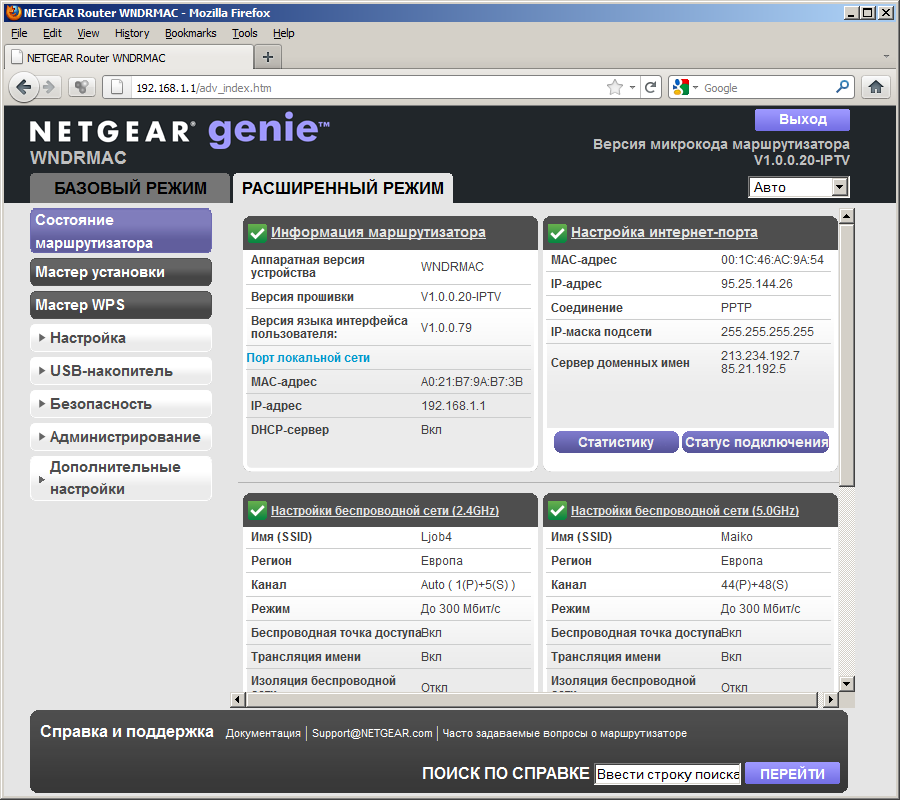The width and height of the screenshot is (900, 800).
Task: Click the forward navigation arrow
Action: [x=50, y=87]
